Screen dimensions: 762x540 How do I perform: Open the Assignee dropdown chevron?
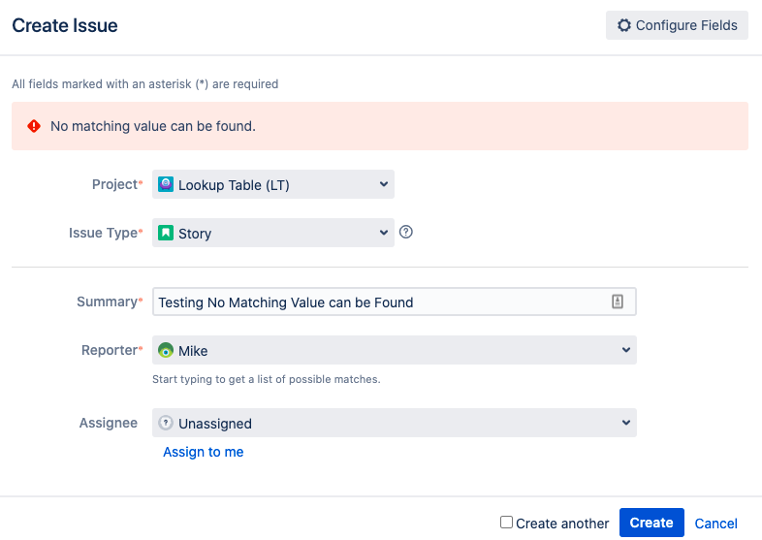point(626,423)
